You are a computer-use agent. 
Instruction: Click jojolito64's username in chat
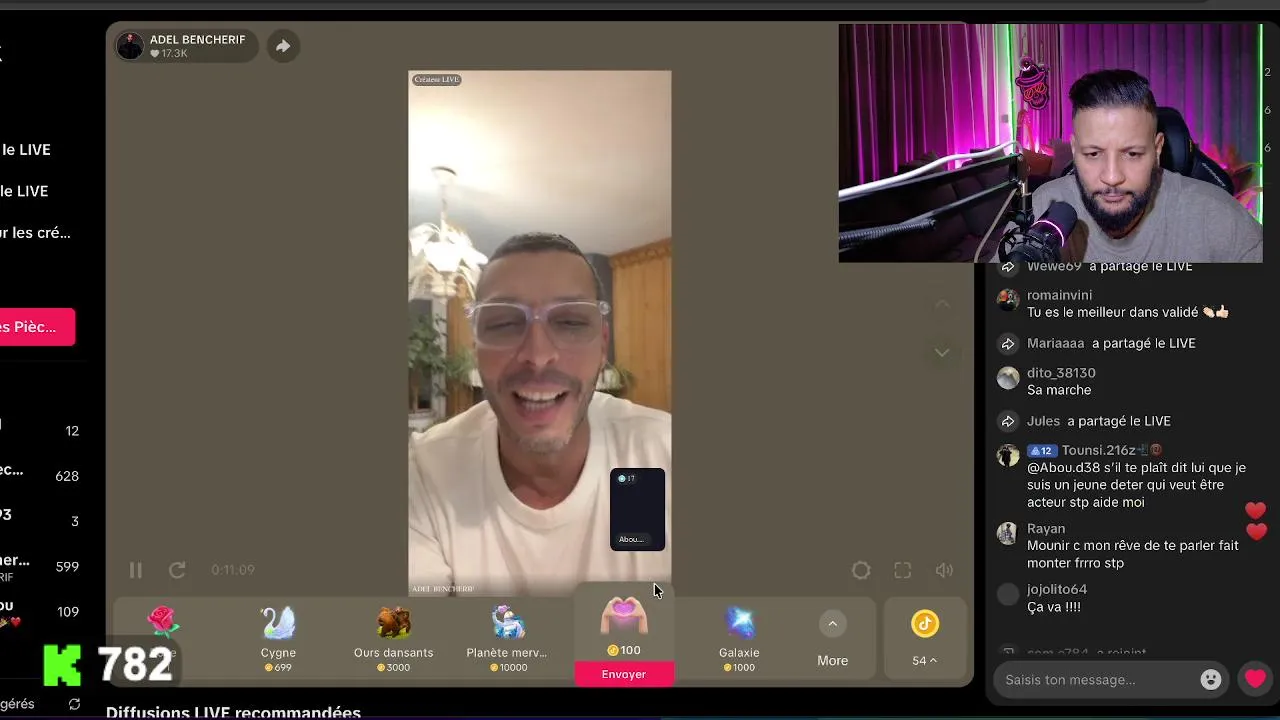point(1057,590)
